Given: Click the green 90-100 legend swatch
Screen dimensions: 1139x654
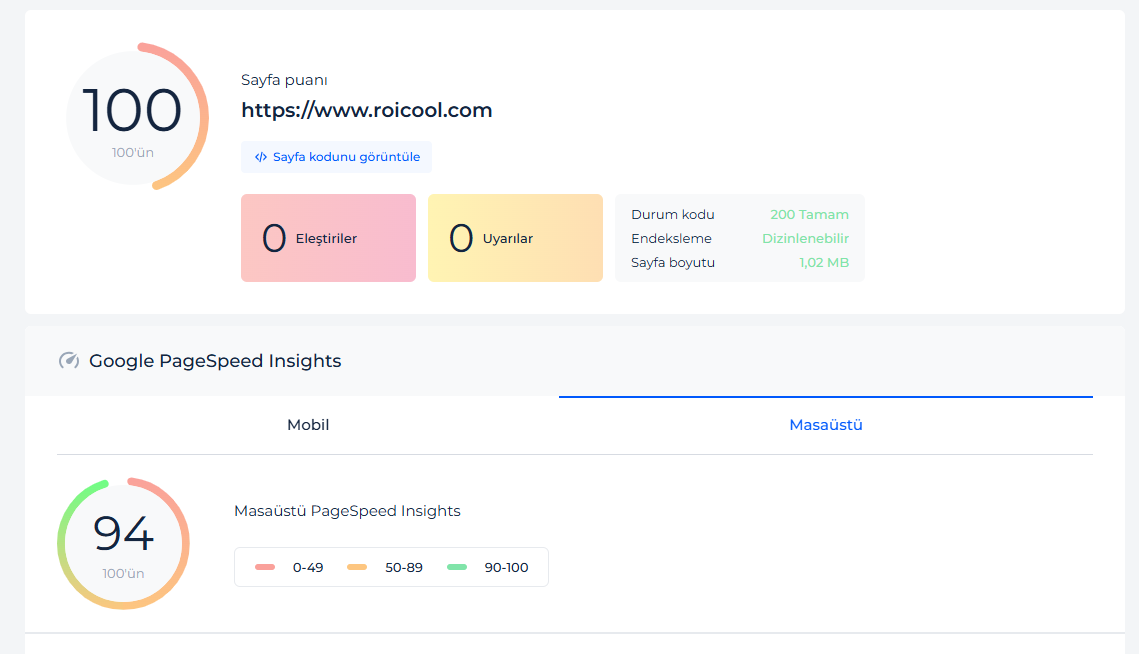Looking at the screenshot, I should click(x=457, y=567).
